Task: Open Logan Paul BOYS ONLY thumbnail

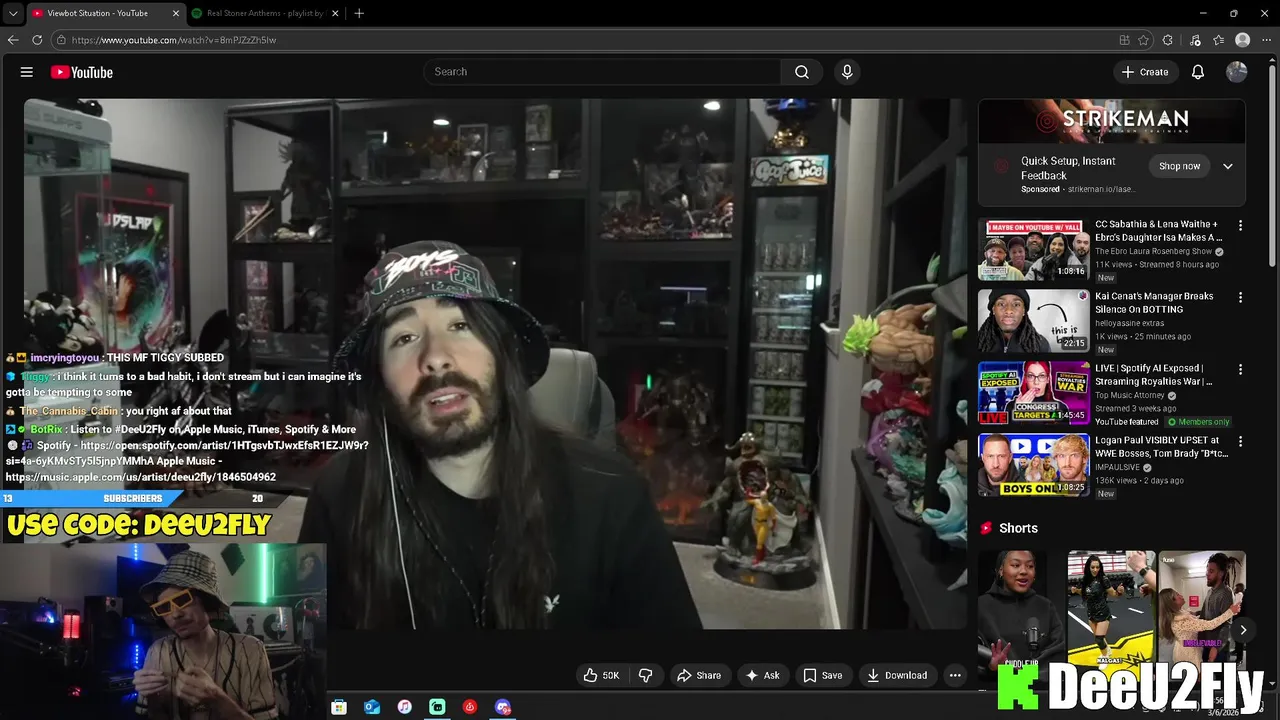Action: tap(1034, 466)
